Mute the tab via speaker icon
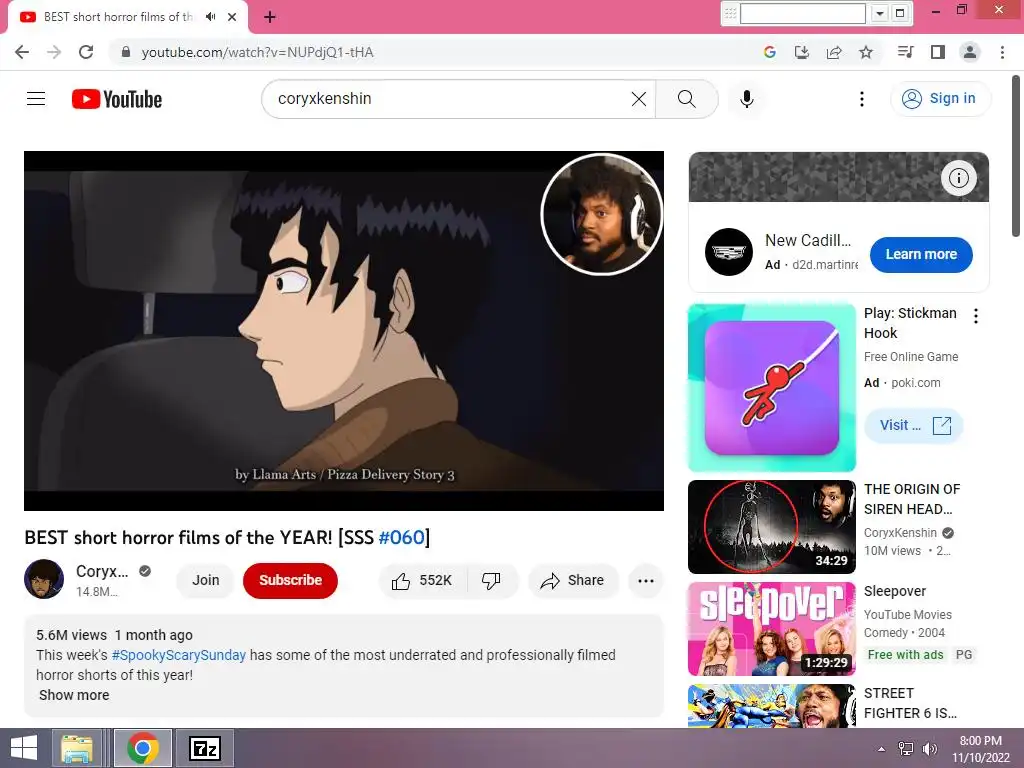Image resolution: width=1024 pixels, height=768 pixels. 210,17
